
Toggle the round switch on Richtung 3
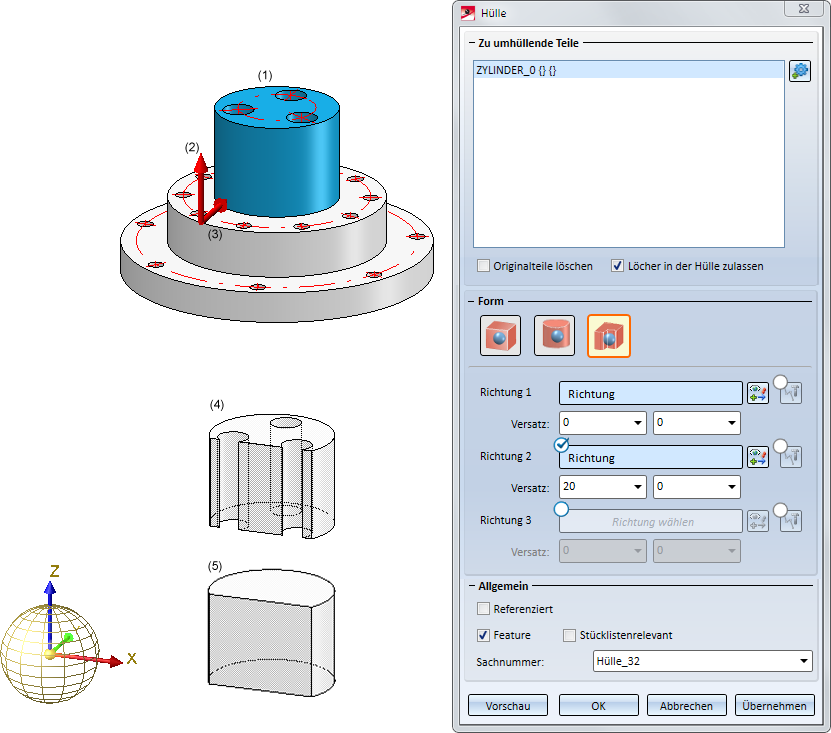click(x=562, y=509)
